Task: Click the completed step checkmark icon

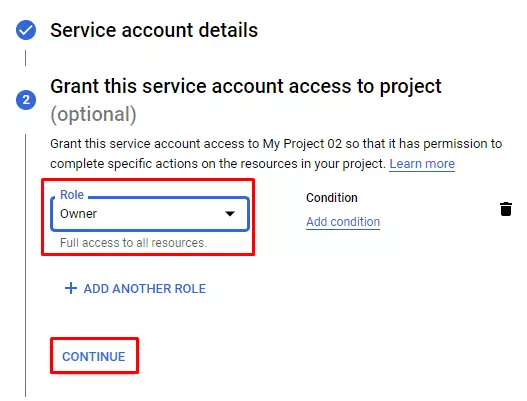Action: [x=26, y=30]
